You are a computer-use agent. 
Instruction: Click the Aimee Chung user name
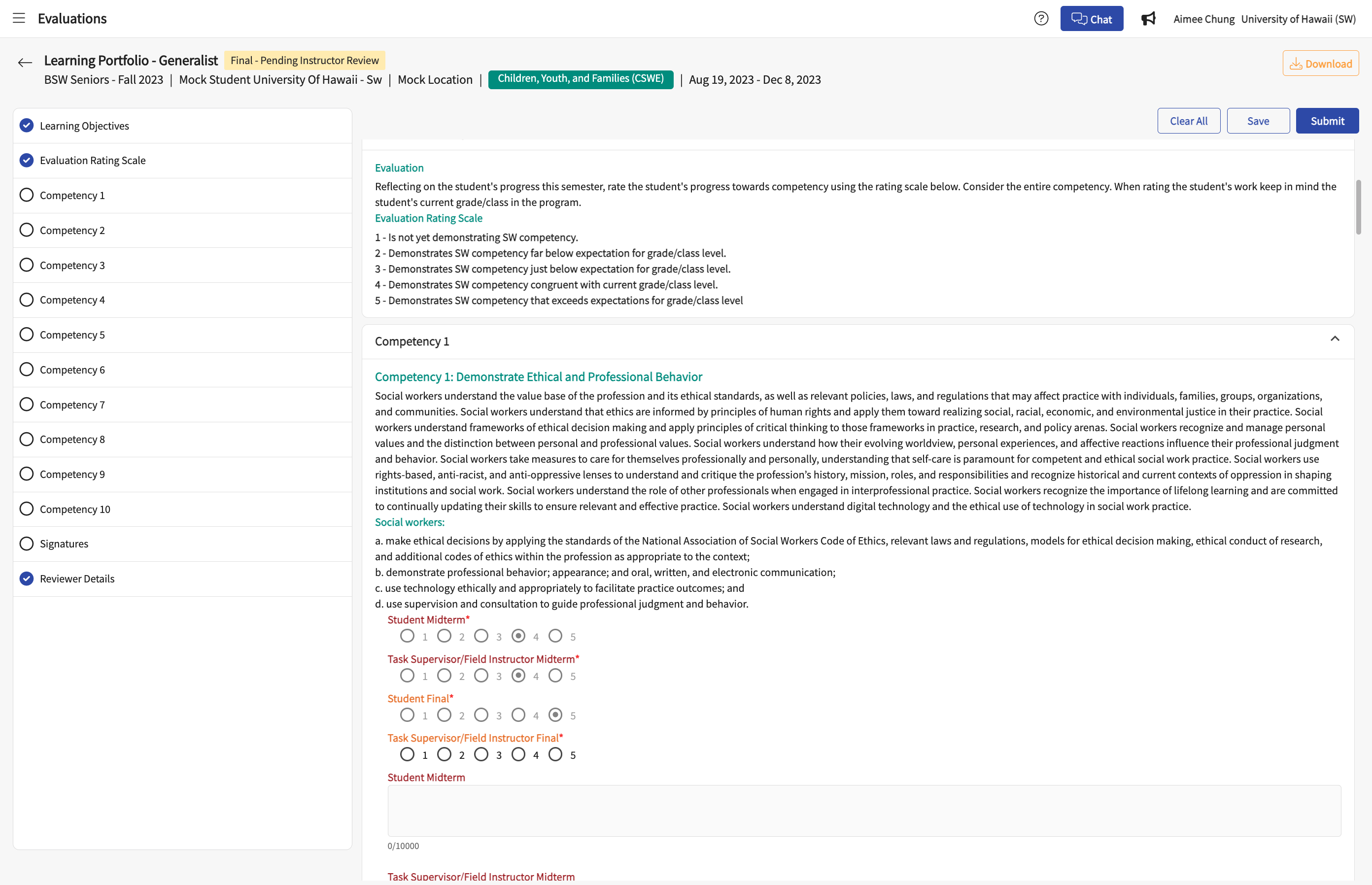[x=1203, y=19]
